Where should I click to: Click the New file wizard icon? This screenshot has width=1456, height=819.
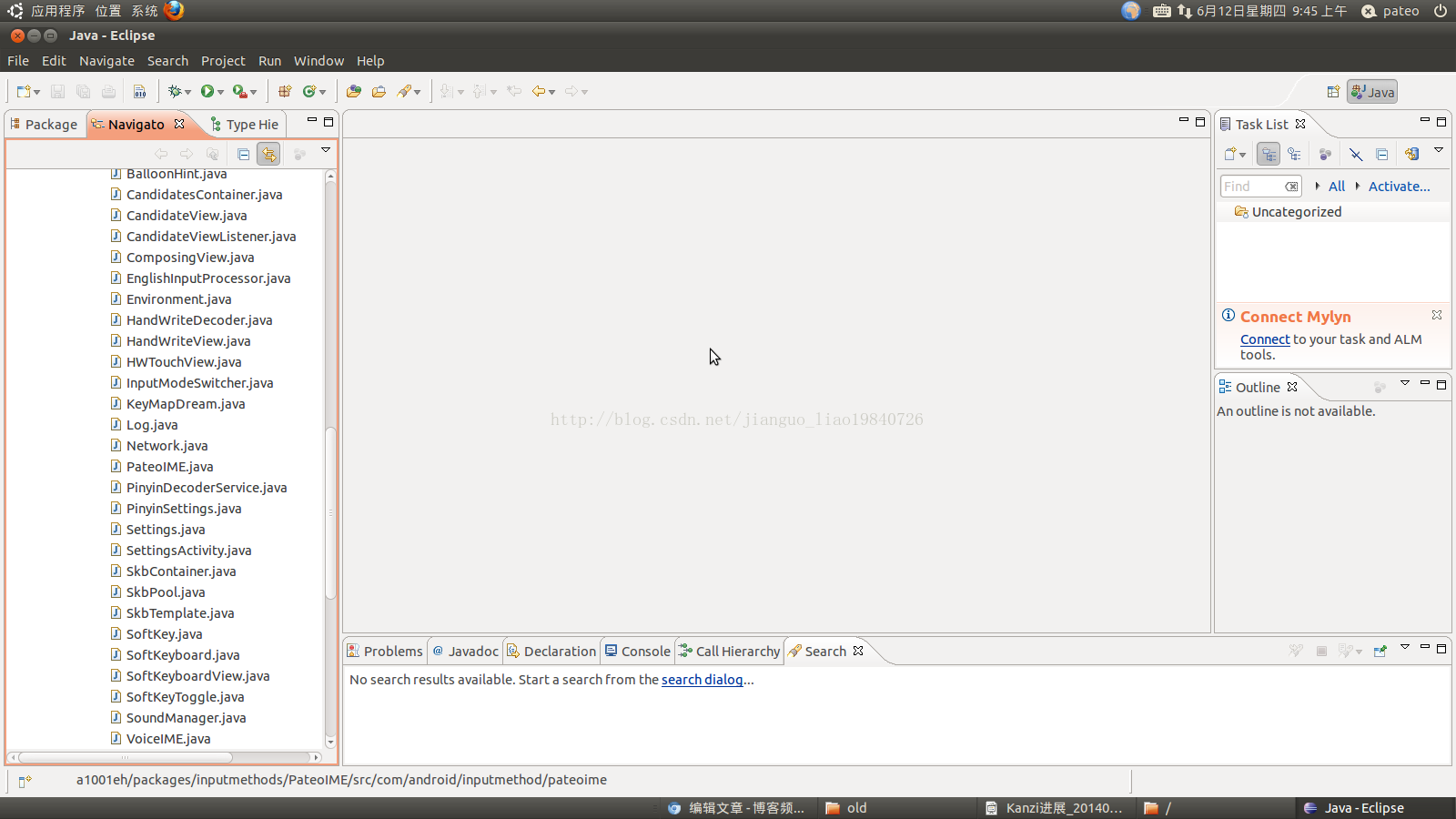pyautogui.click(x=24, y=91)
